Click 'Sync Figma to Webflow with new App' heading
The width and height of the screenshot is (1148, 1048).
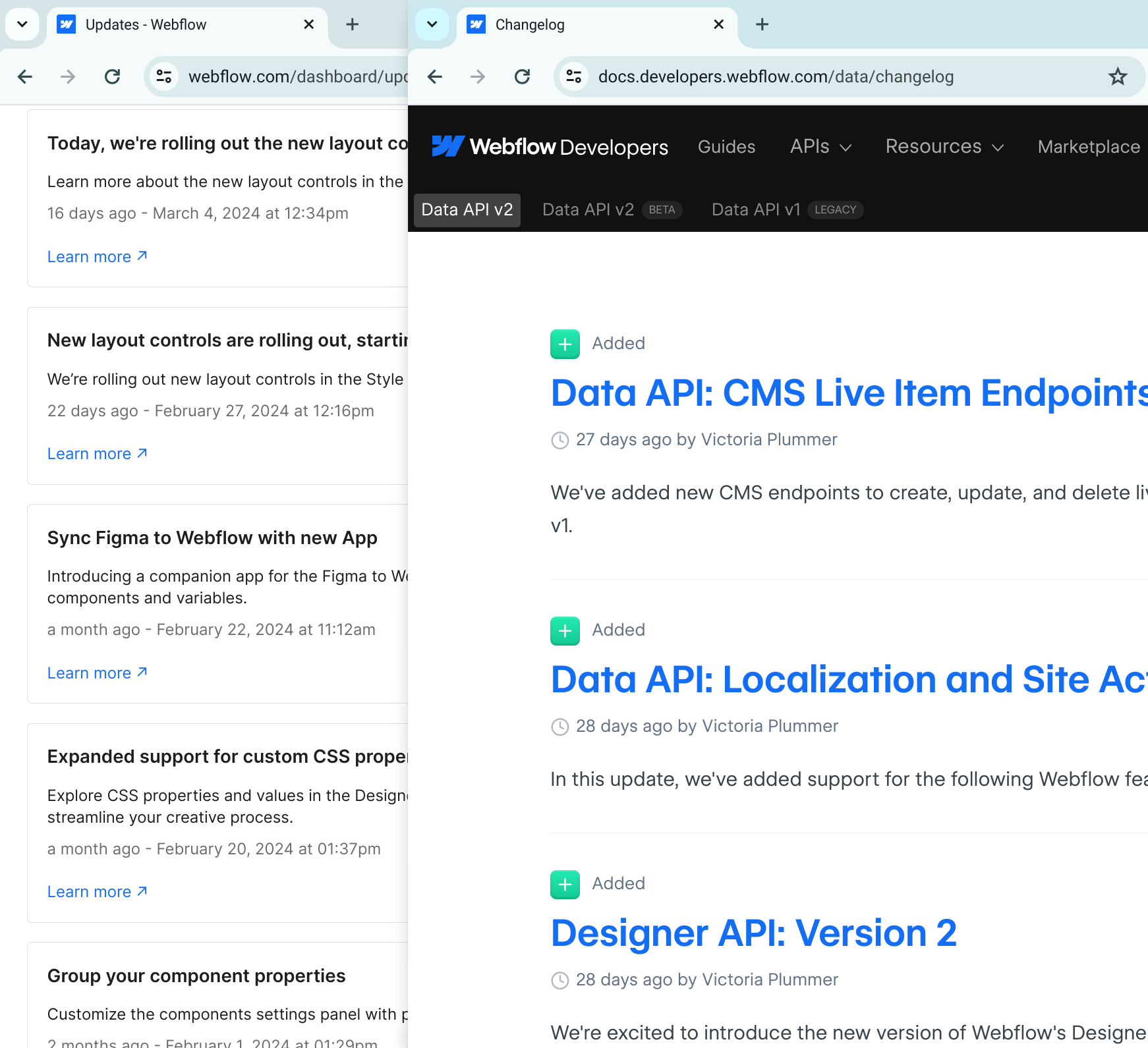212,538
